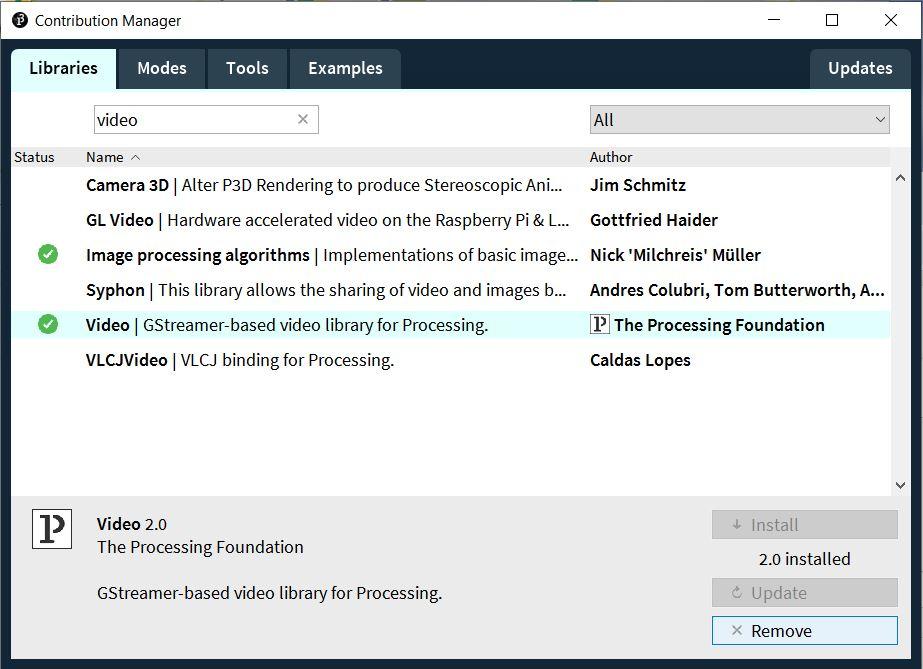Click the large Processing logo in details
The image size is (923, 669).
coord(52,529)
